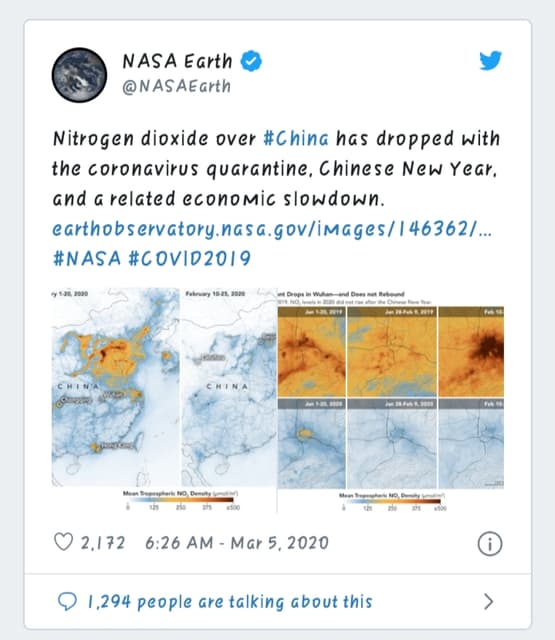Open the speech bubble reply icon

point(67,601)
